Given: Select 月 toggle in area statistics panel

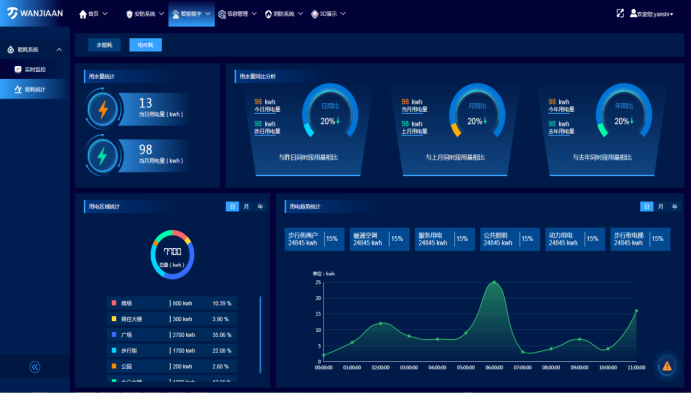Looking at the screenshot, I should click(x=246, y=207).
